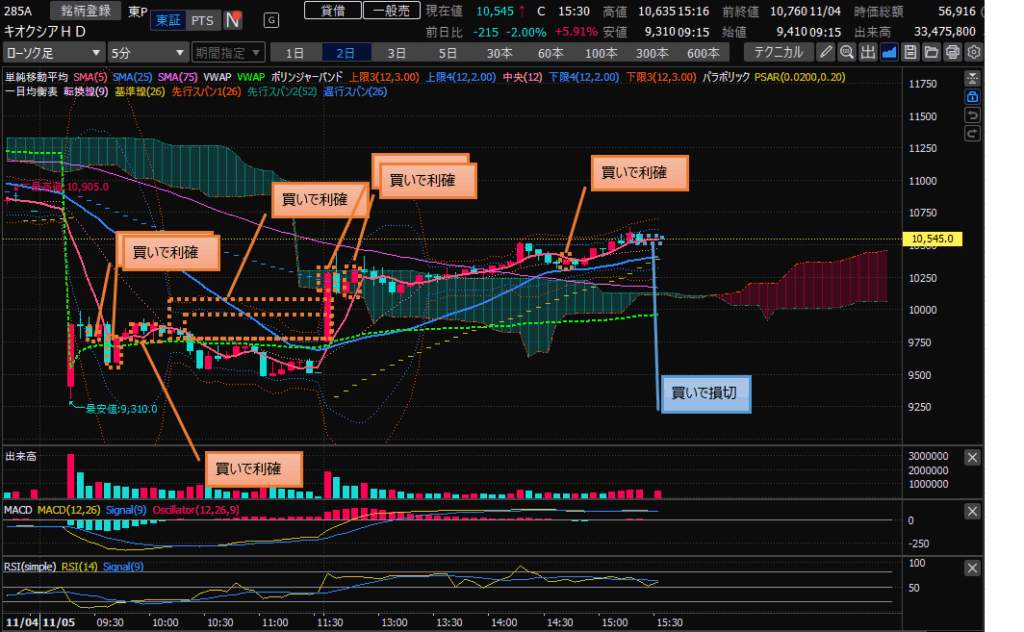Open the ローソク足 chart type dropdown
This screenshot has width=1024, height=632.
tap(53, 52)
